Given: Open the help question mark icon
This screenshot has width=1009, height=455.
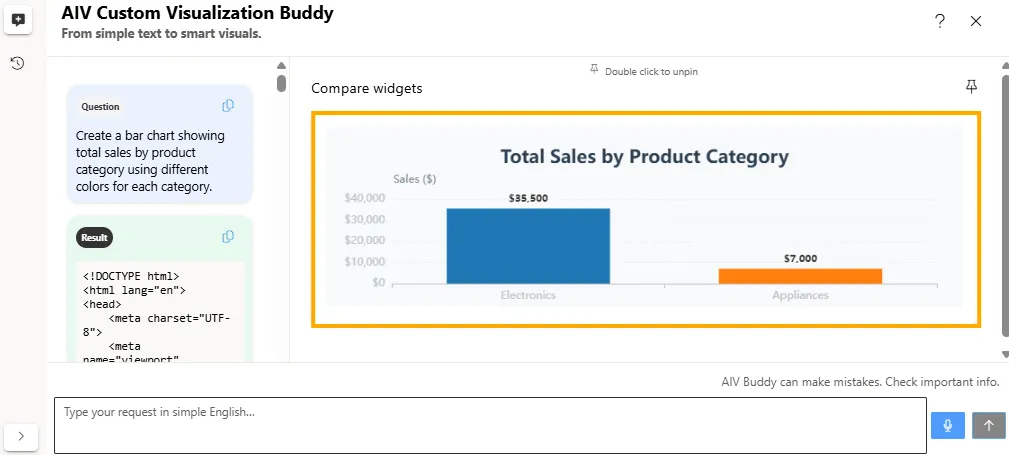Looking at the screenshot, I should pos(940,21).
